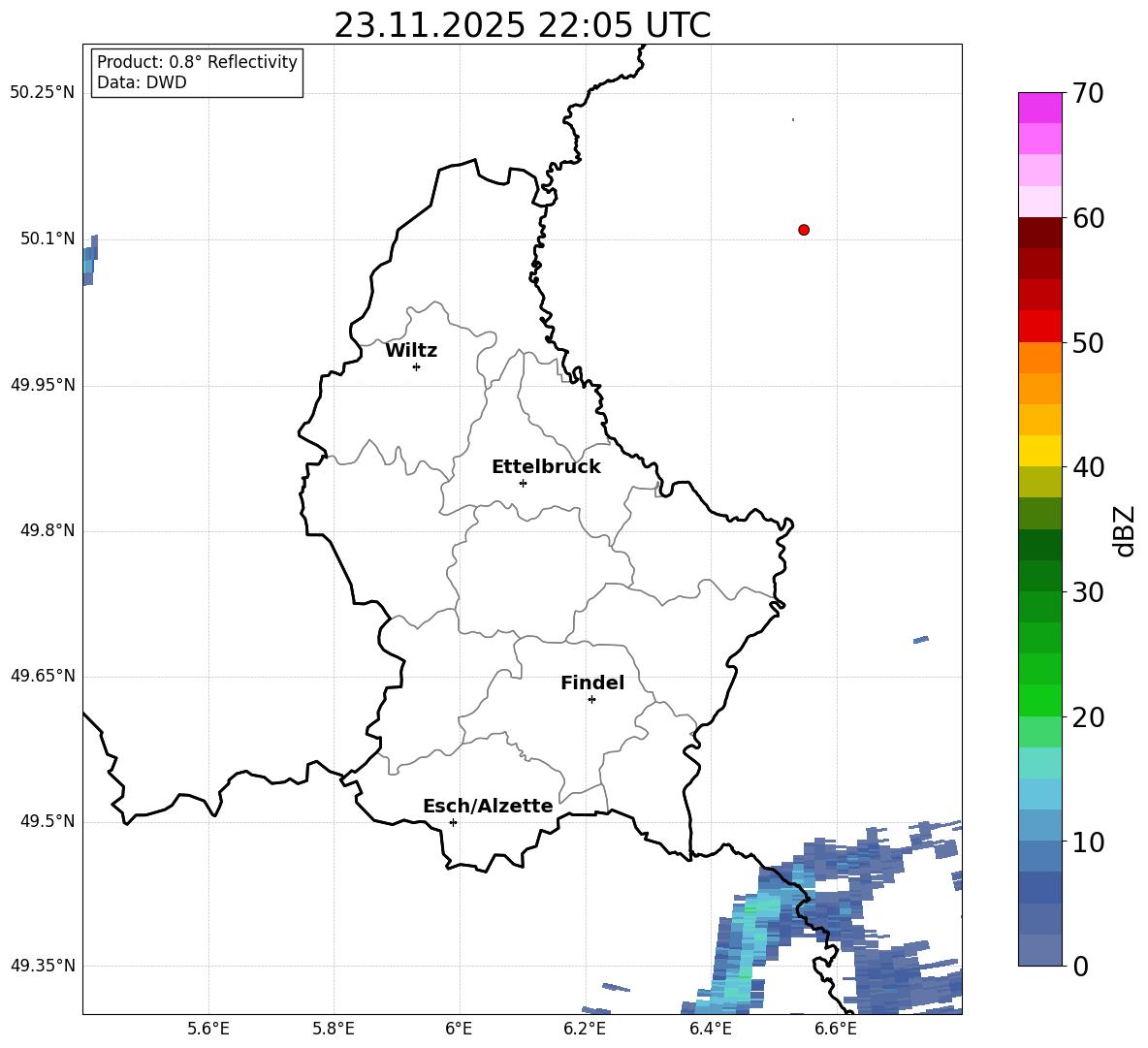Click the cross marker below Findel
This screenshot has height=1048, width=1148.
[591, 700]
